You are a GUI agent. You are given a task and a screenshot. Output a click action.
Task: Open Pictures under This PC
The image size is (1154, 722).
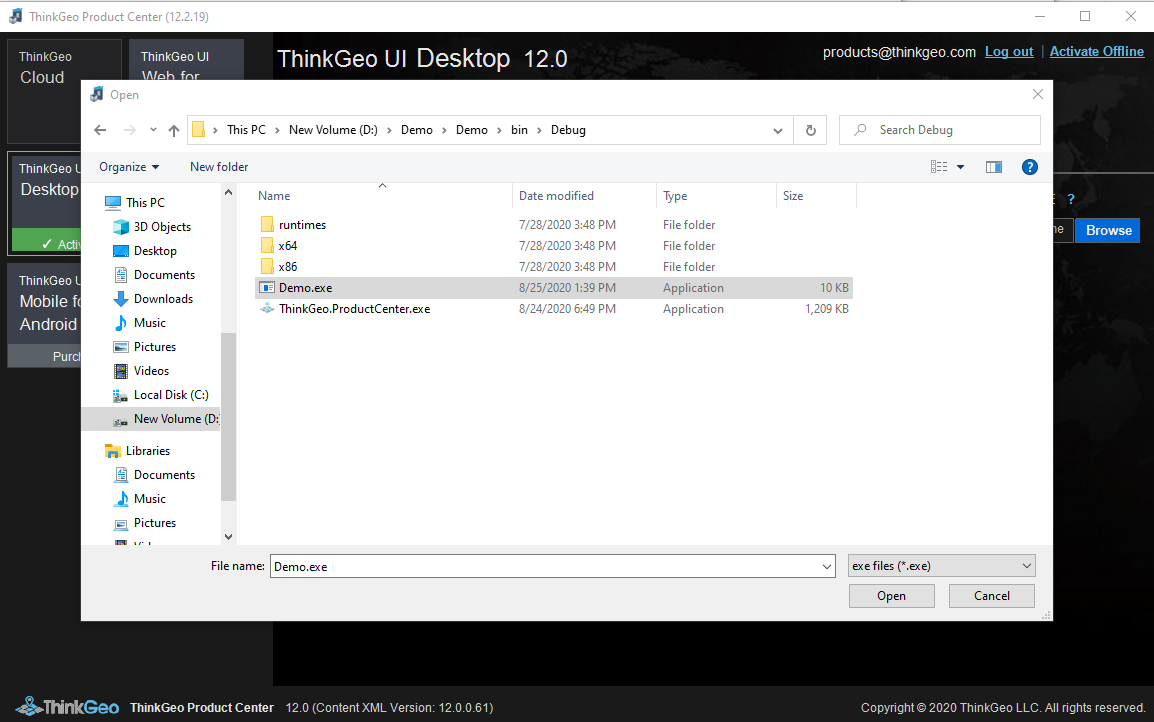click(x=145, y=347)
